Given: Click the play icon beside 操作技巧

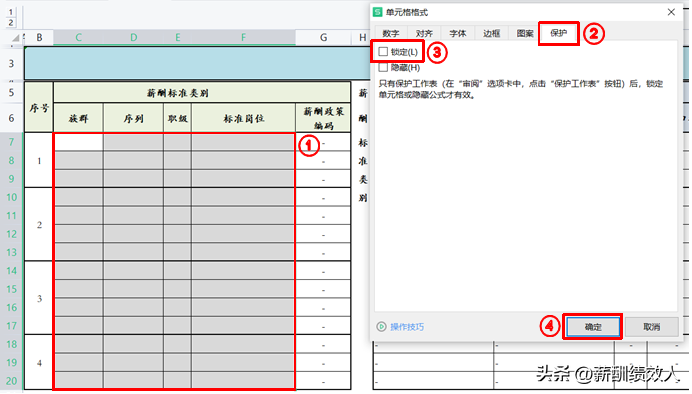Looking at the screenshot, I should coord(381,327).
